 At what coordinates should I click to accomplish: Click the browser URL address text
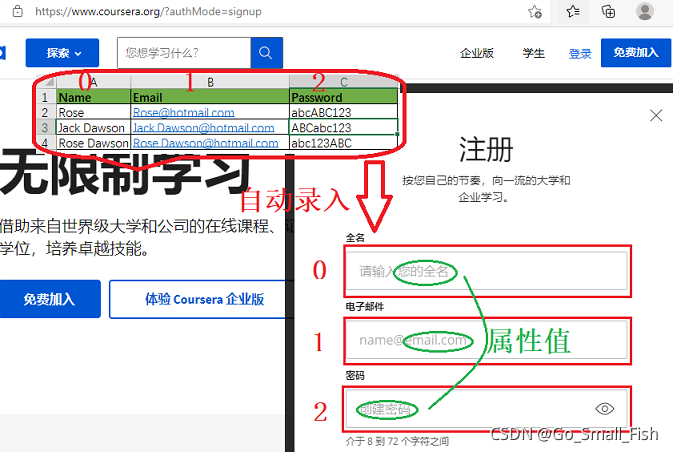click(x=148, y=12)
